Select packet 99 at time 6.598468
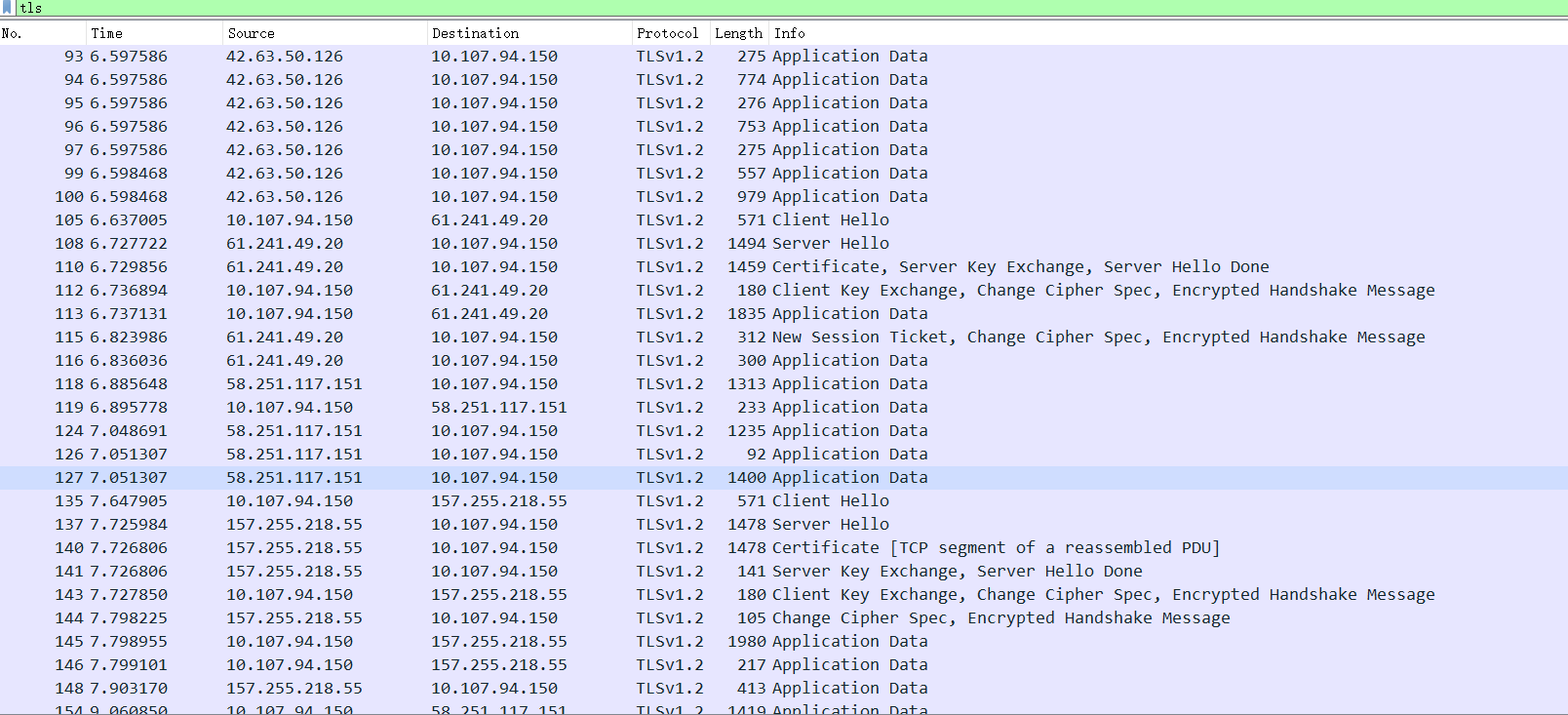This screenshot has height=715, width=1568. pyautogui.click(x=784, y=174)
